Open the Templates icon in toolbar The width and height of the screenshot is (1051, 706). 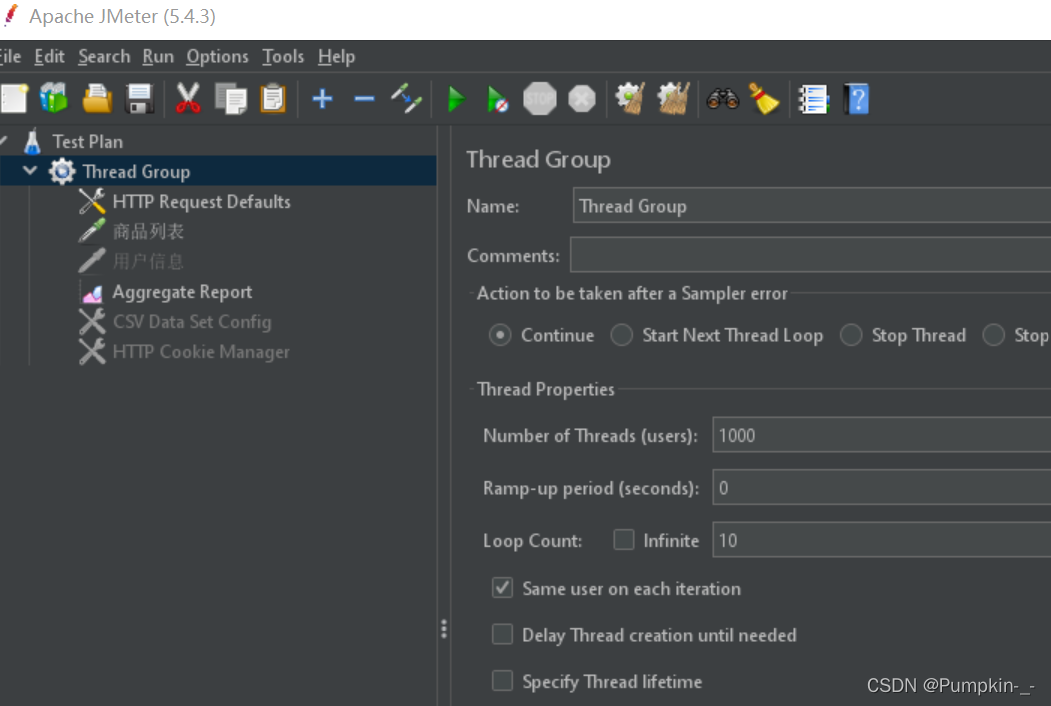pyautogui.click(x=54, y=99)
